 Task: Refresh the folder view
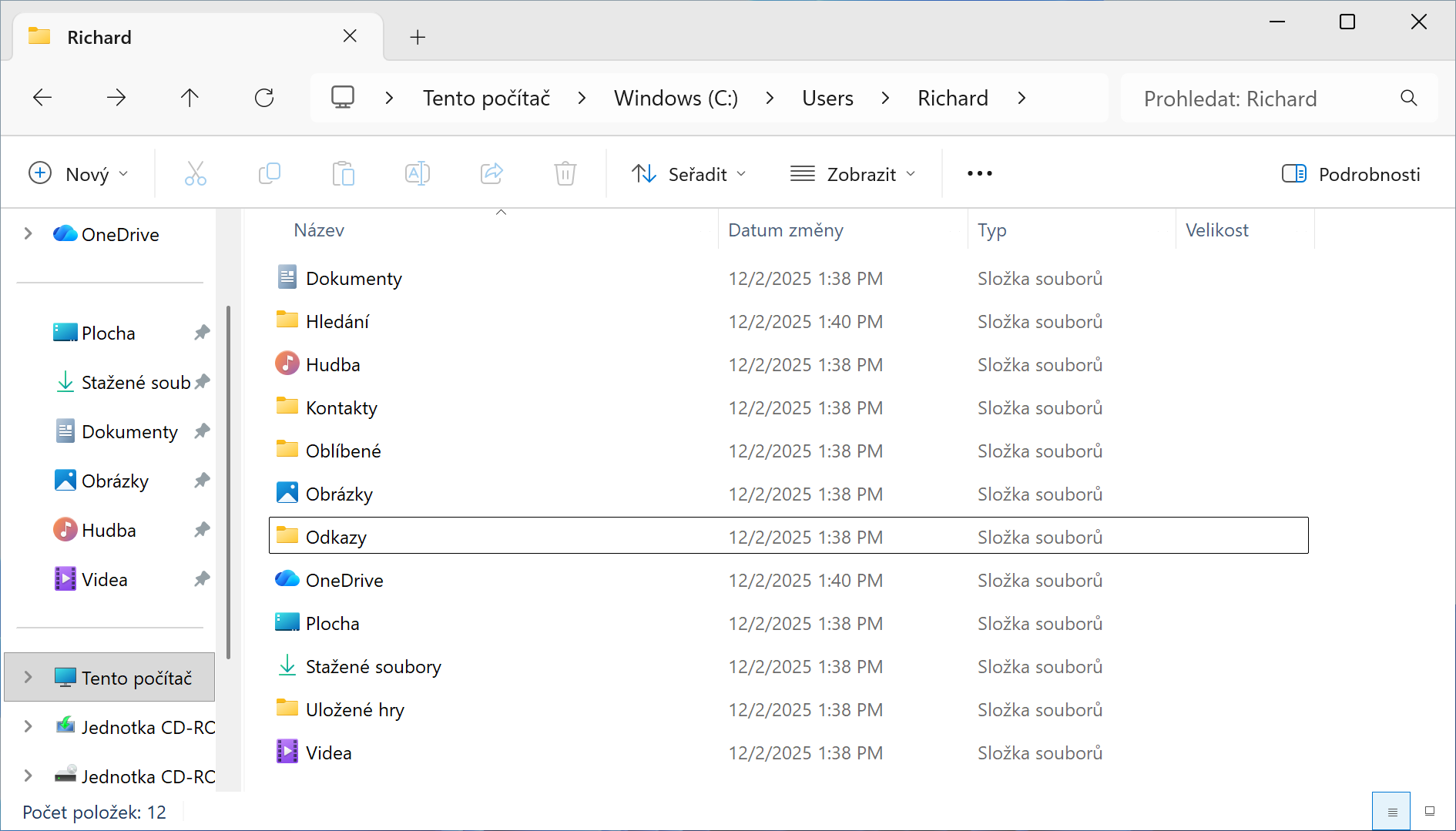tap(264, 98)
